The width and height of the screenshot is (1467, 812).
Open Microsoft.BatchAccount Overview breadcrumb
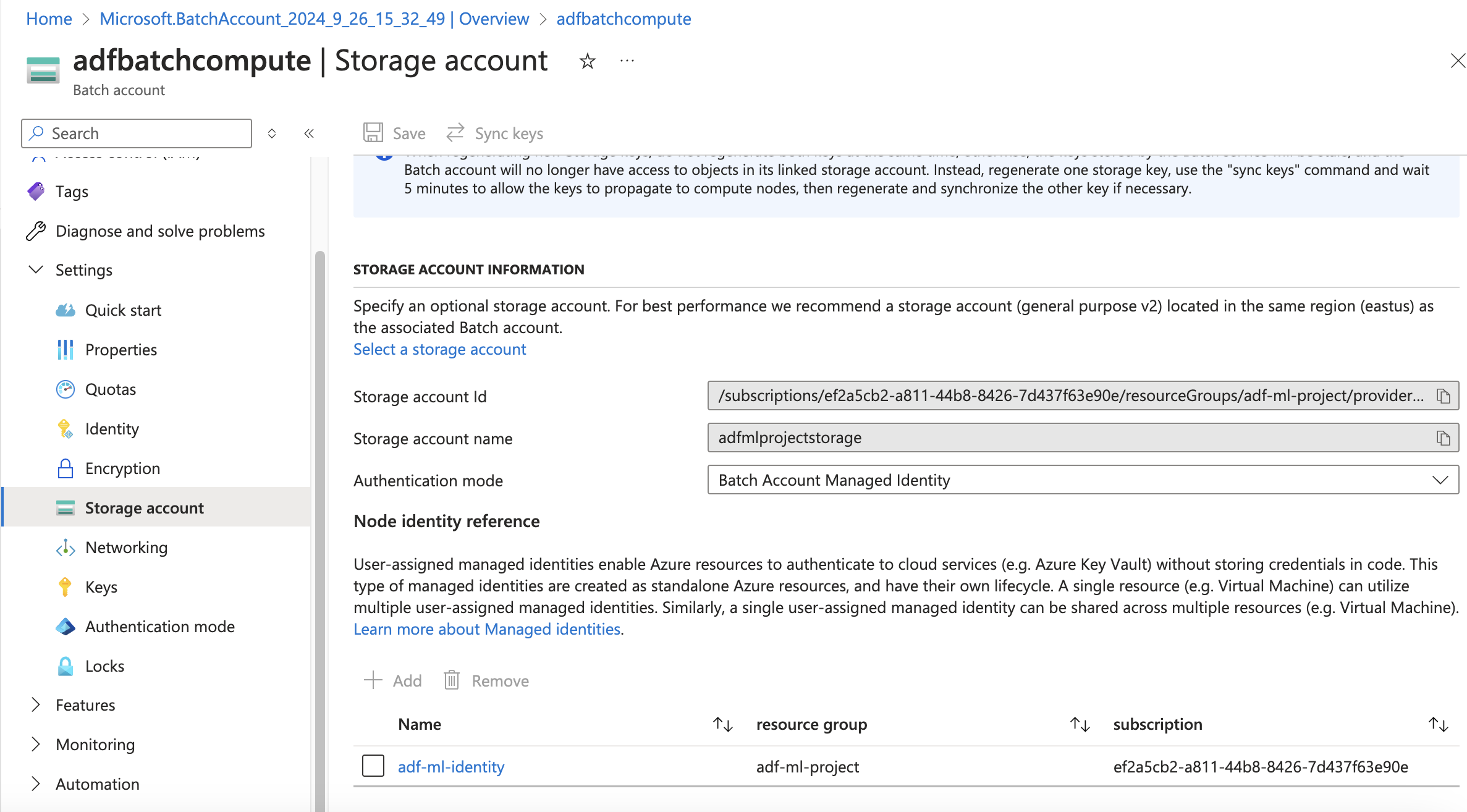click(314, 19)
